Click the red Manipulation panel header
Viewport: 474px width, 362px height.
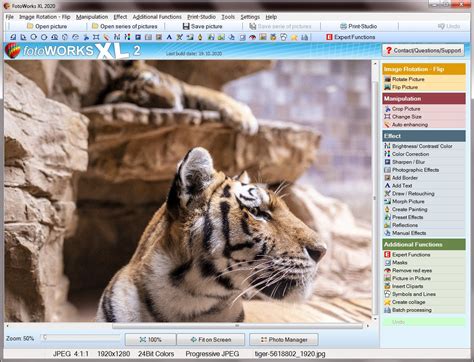pyautogui.click(x=424, y=99)
